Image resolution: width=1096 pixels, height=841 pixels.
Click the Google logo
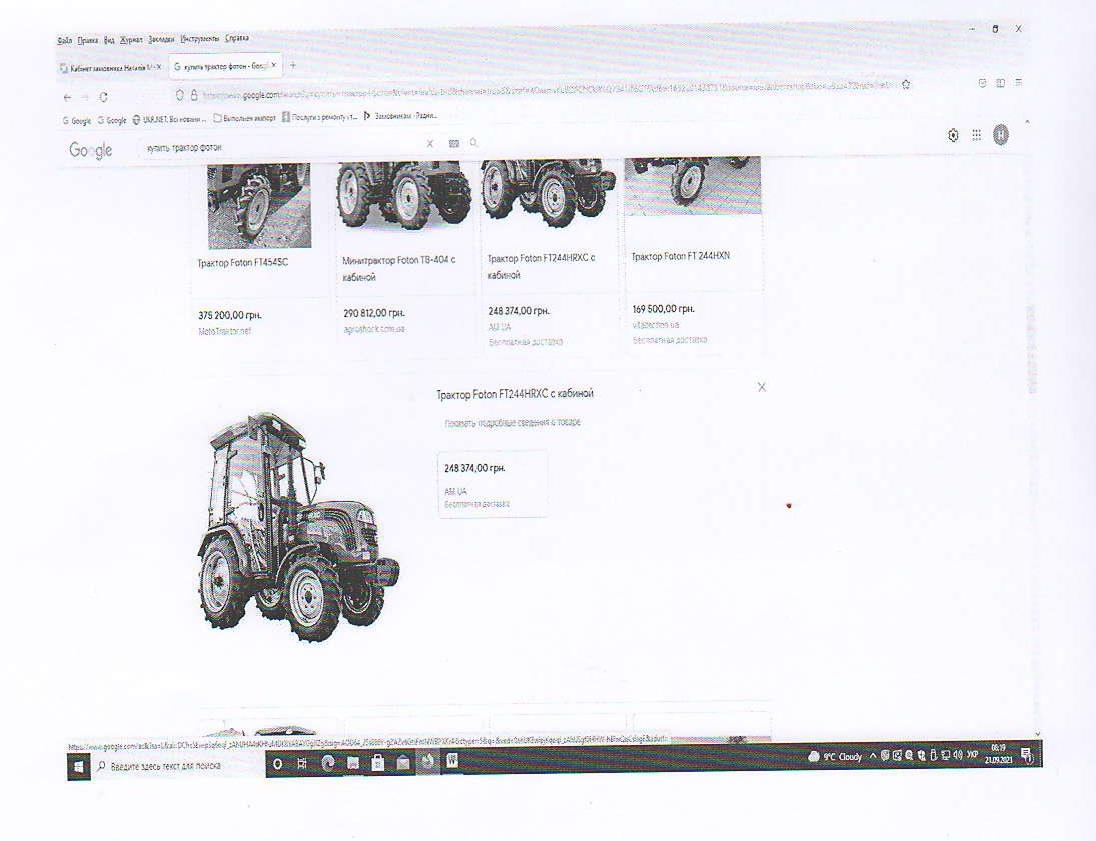pos(91,150)
